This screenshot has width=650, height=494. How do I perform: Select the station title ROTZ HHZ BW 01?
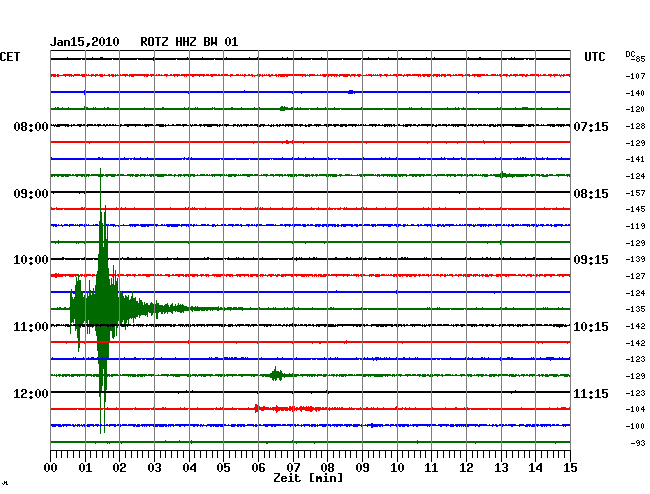(x=189, y=42)
